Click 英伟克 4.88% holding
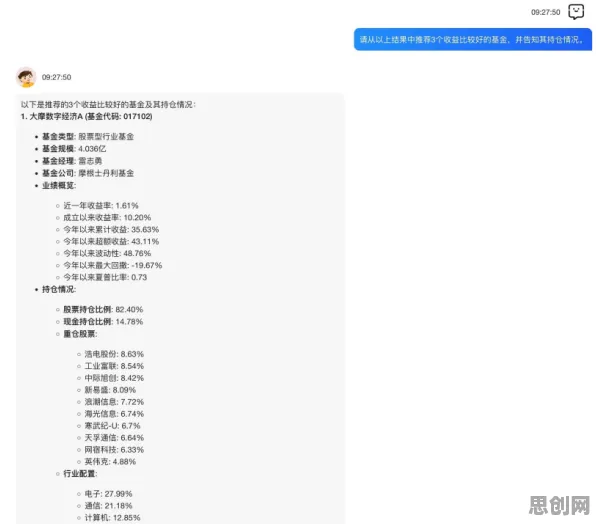 [x=110, y=462]
